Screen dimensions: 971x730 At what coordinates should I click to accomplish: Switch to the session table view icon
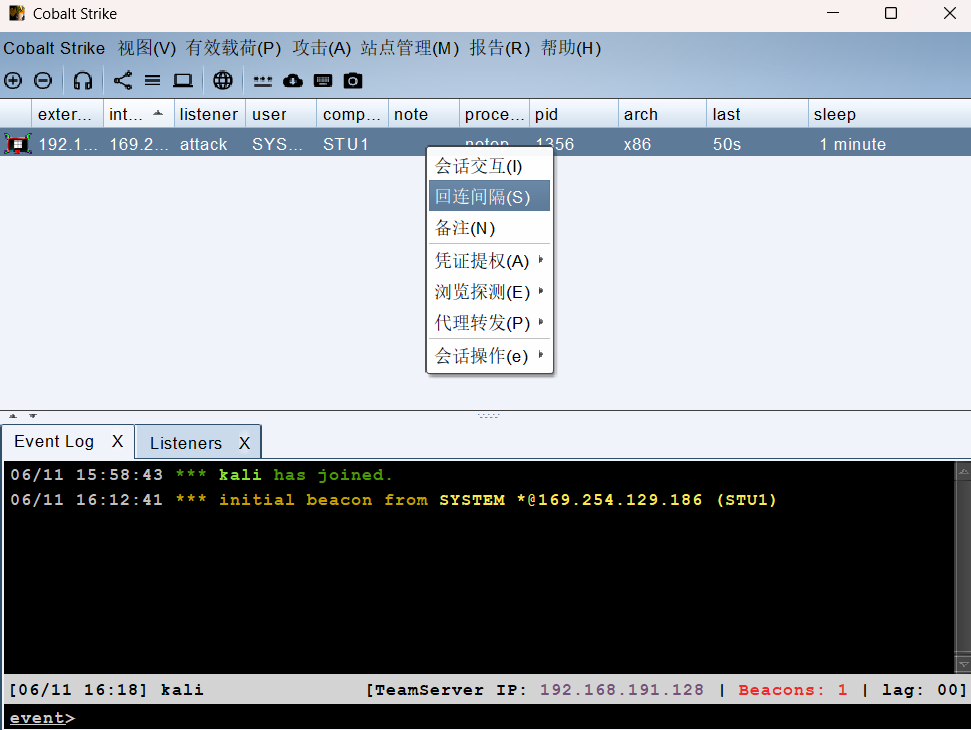[x=152, y=80]
